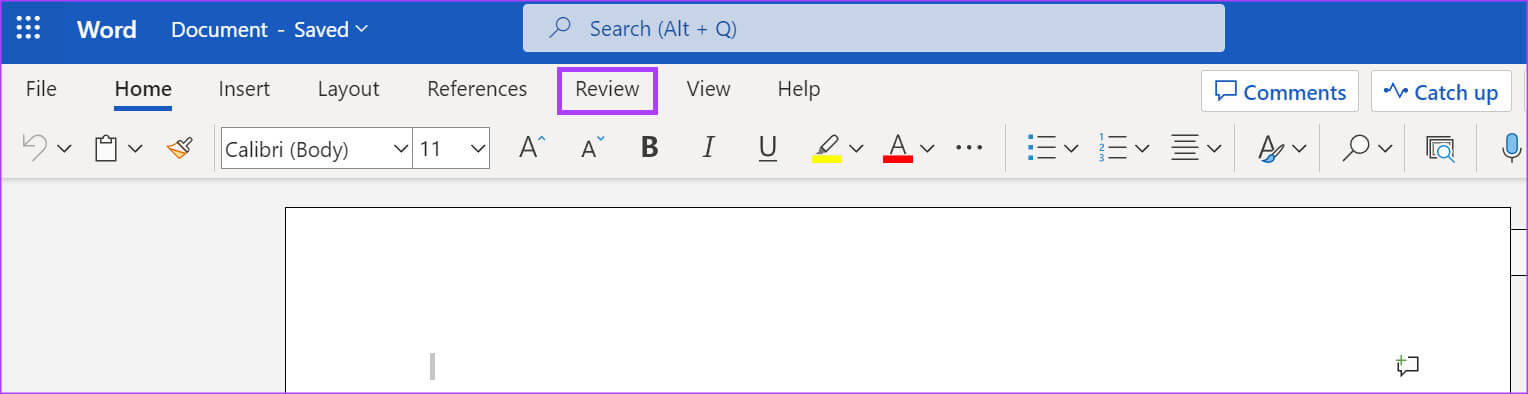Toggle Italic formatting

coord(709,148)
